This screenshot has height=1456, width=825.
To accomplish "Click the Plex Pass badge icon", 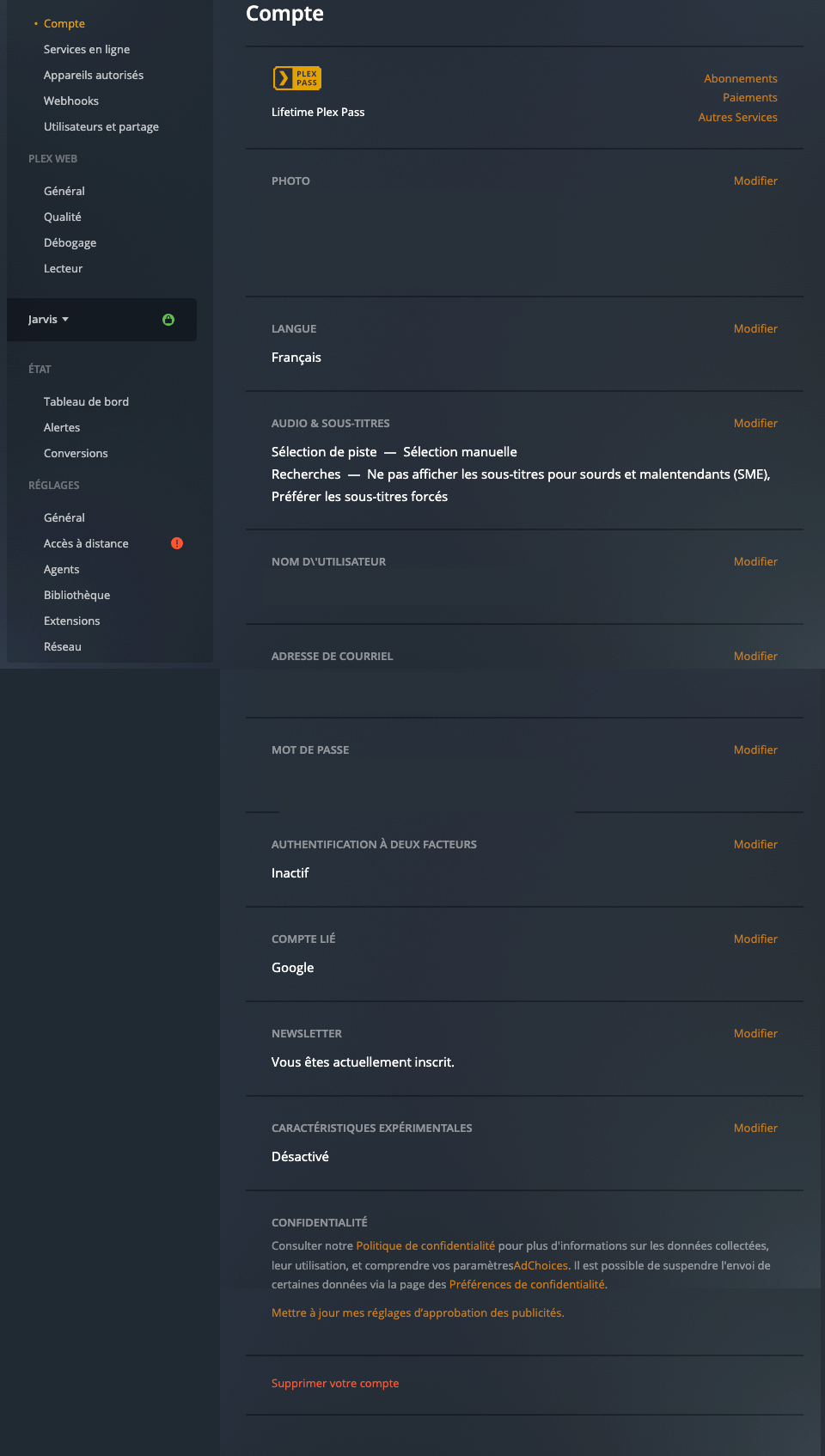I will click(x=296, y=78).
